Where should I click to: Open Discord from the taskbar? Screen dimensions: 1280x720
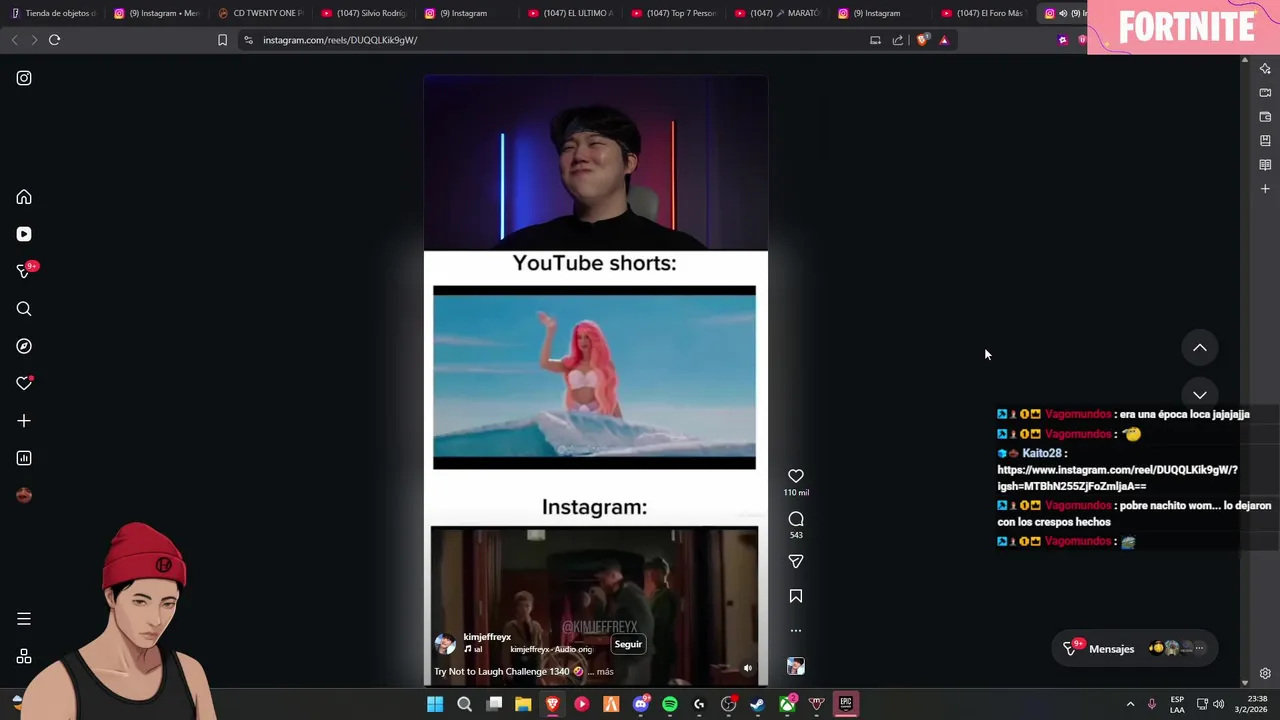[x=641, y=704]
